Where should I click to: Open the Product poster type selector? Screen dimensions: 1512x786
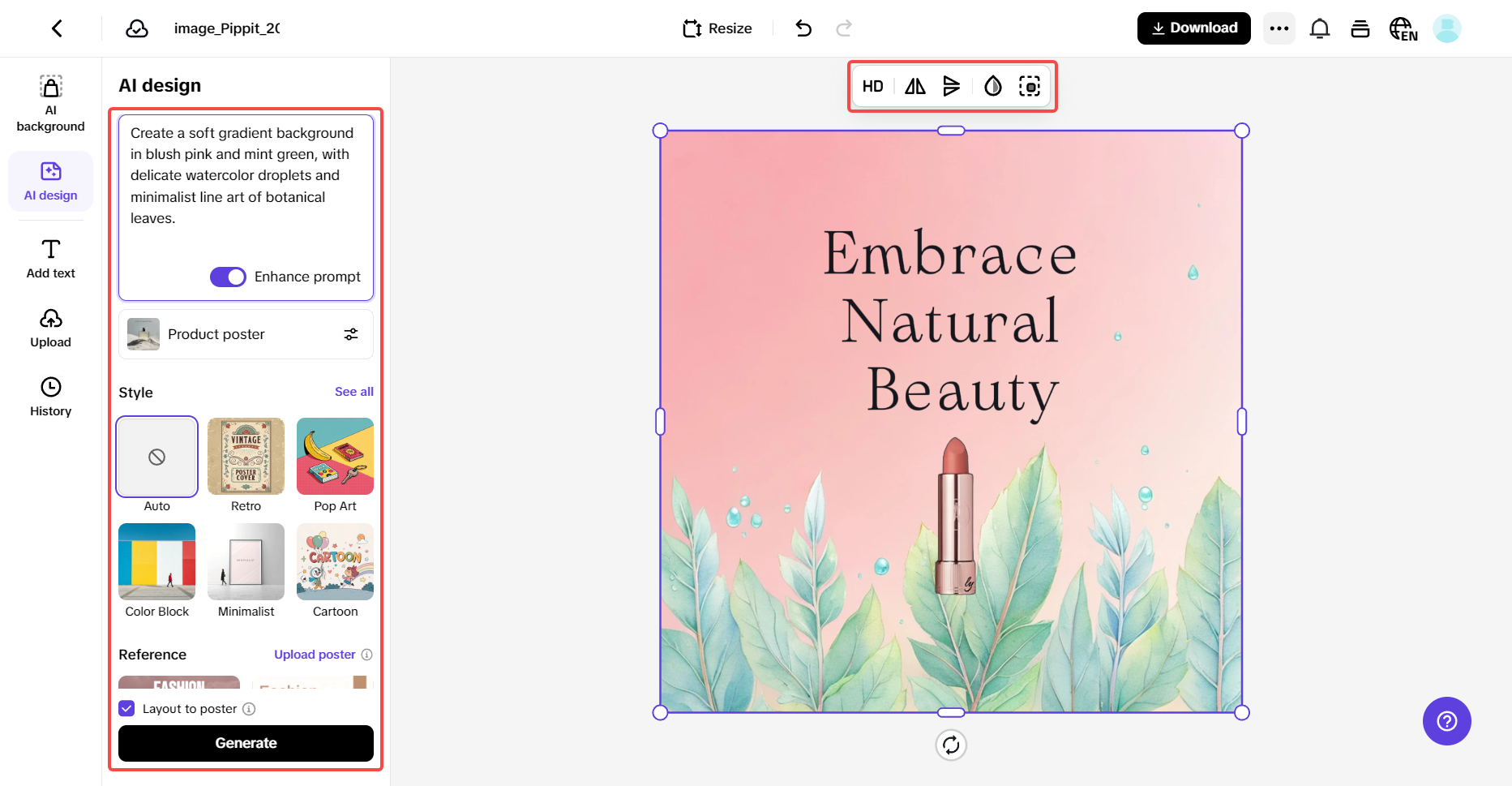coord(246,334)
